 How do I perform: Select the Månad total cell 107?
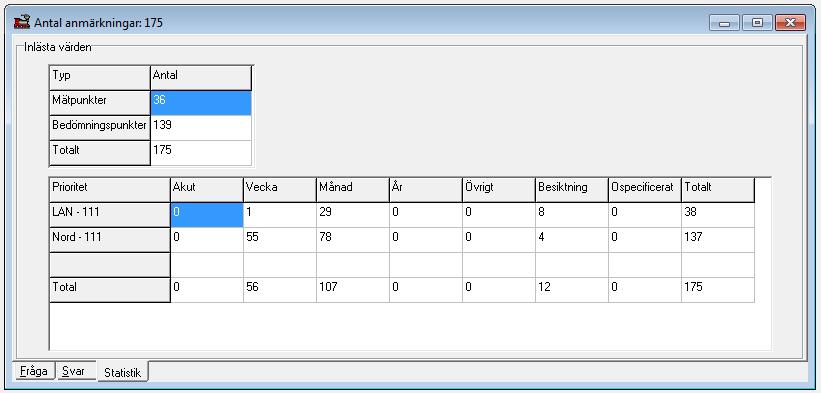click(x=352, y=290)
